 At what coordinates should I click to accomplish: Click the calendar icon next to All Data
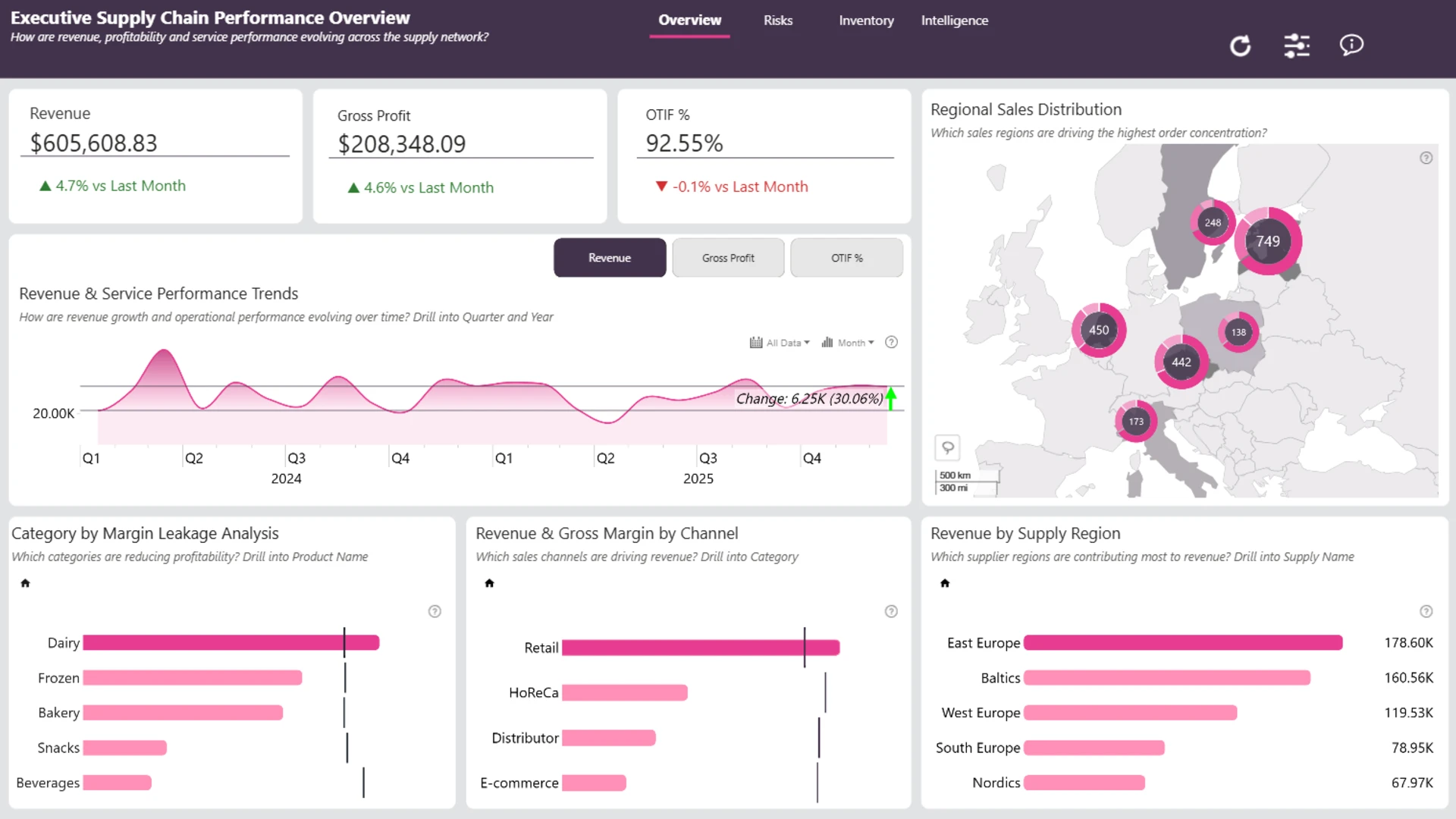pos(756,343)
